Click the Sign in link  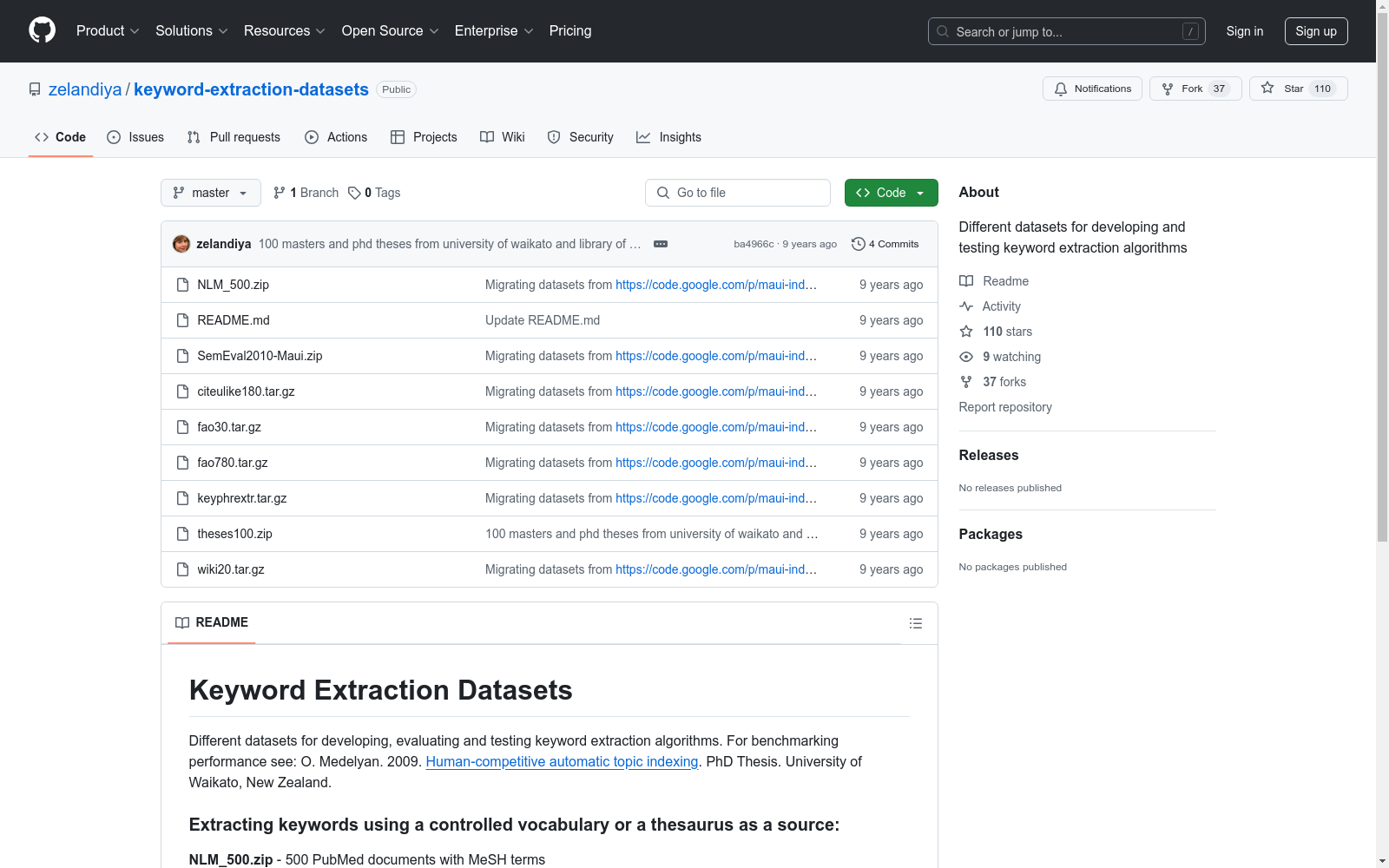tap(1245, 31)
